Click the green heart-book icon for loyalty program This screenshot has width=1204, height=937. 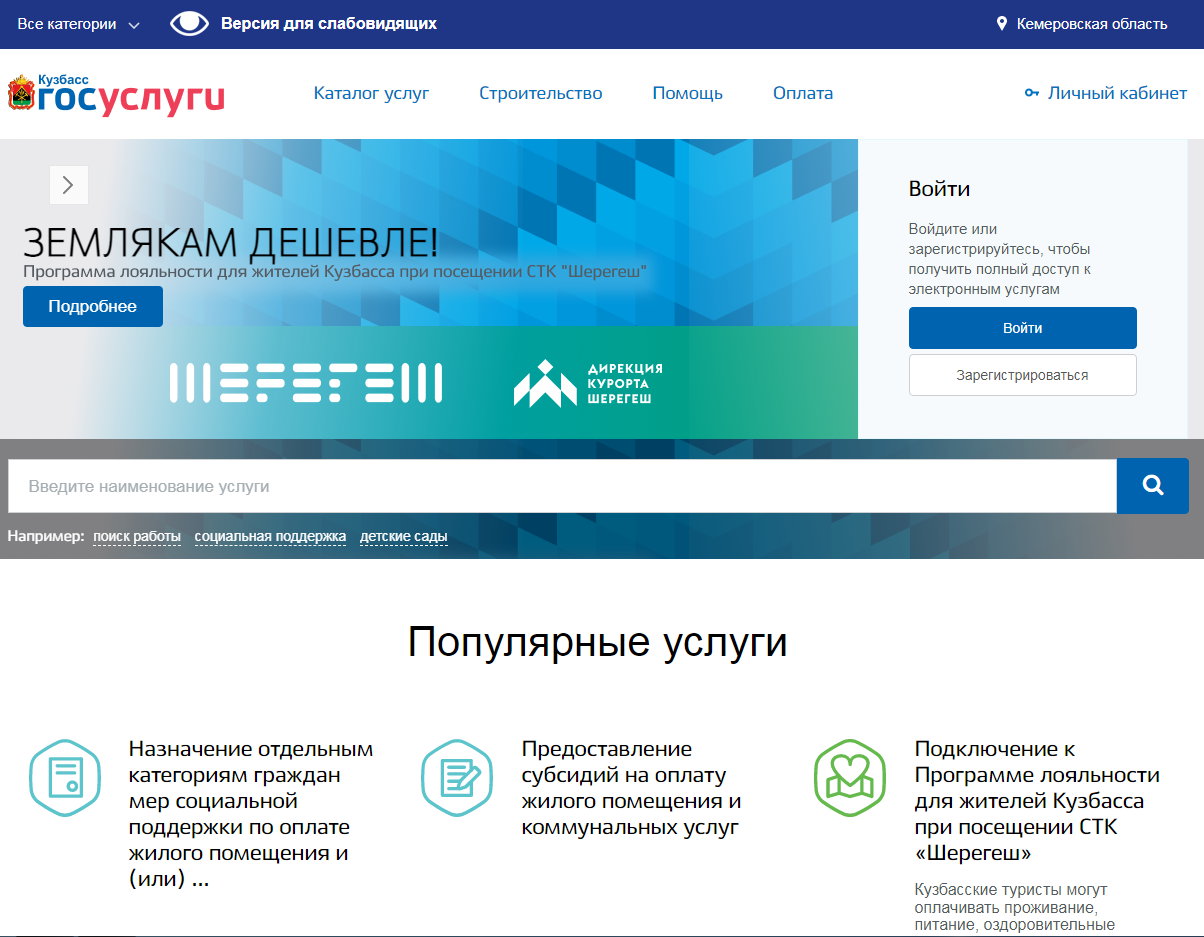(850, 778)
